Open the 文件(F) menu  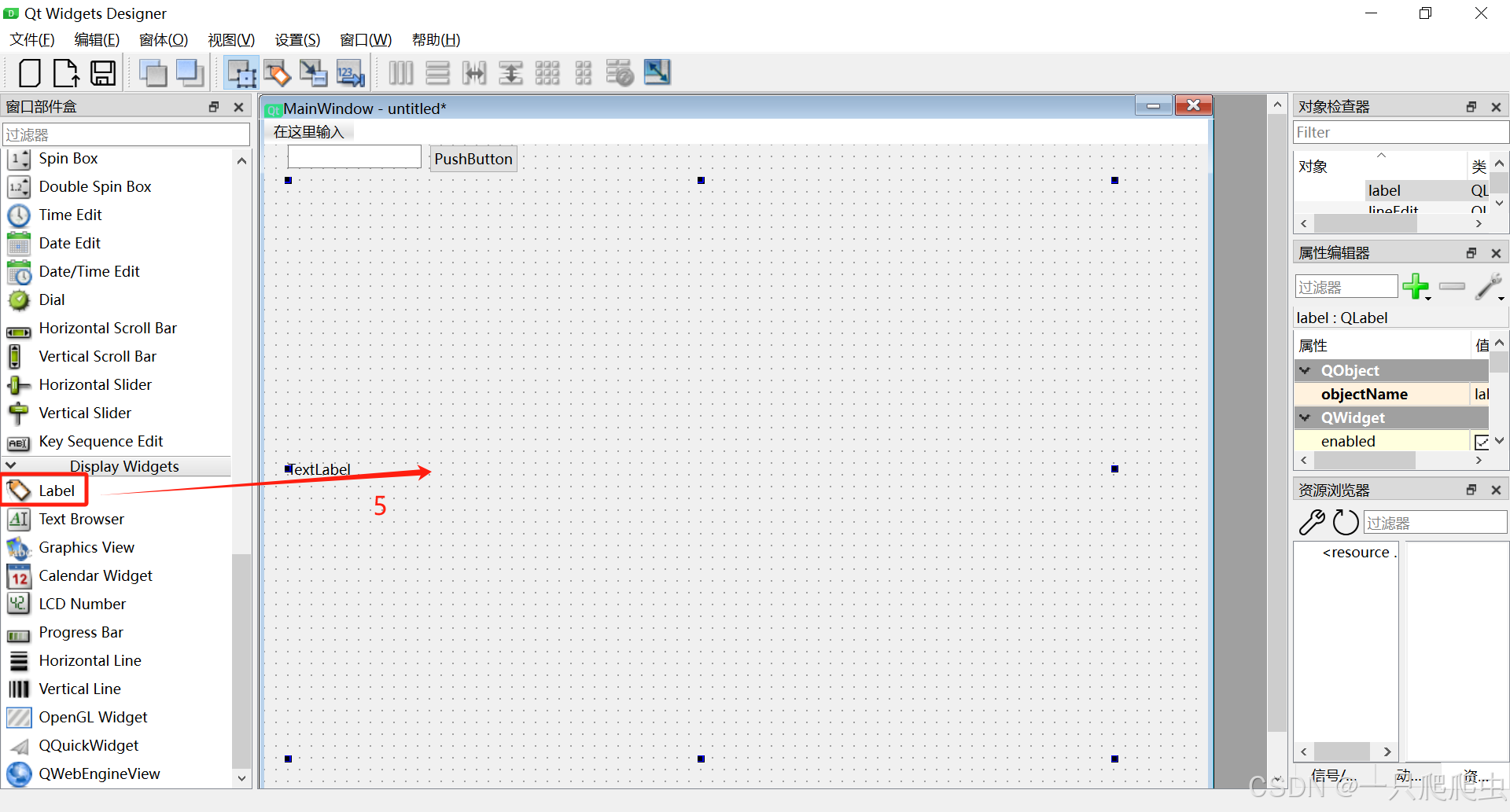pyautogui.click(x=32, y=40)
